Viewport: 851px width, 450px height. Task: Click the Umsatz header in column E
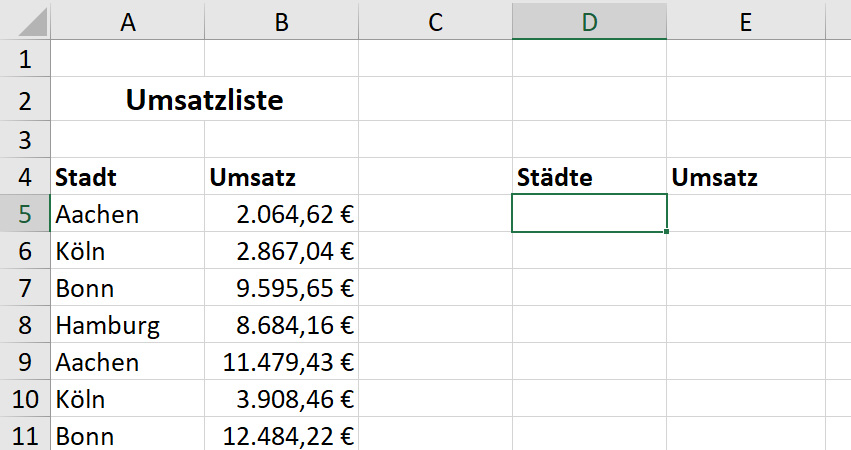(746, 176)
